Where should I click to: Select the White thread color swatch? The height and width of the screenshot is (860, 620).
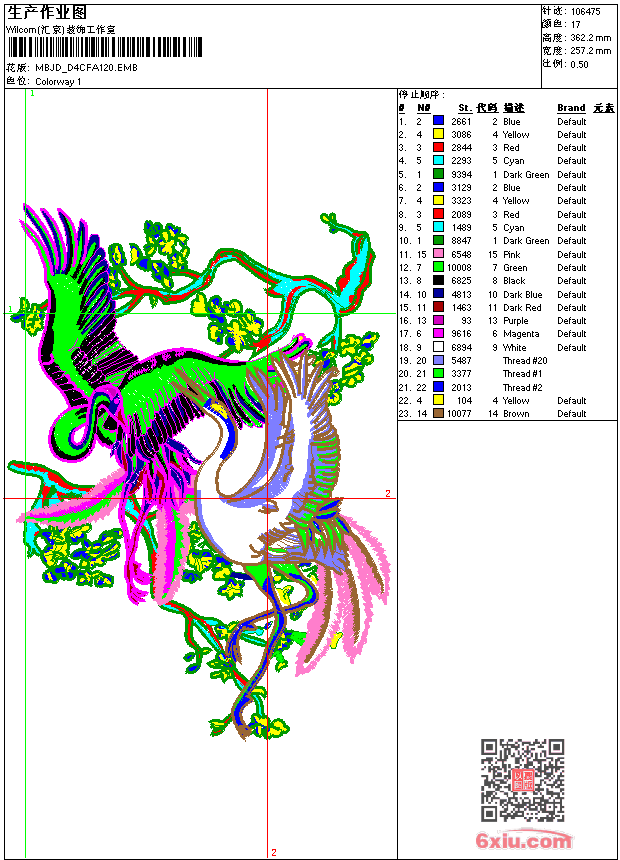(438, 347)
